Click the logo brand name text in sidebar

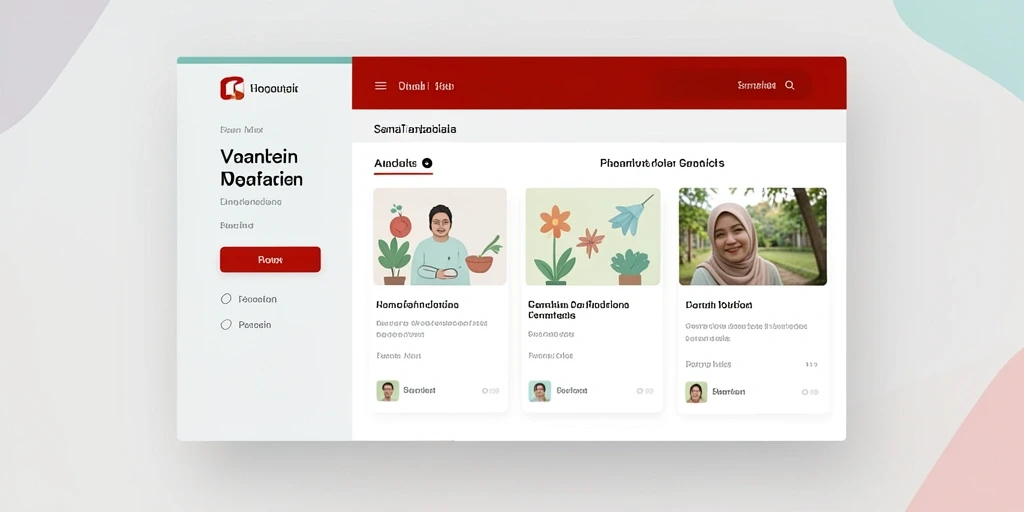pyautogui.click(x=274, y=88)
